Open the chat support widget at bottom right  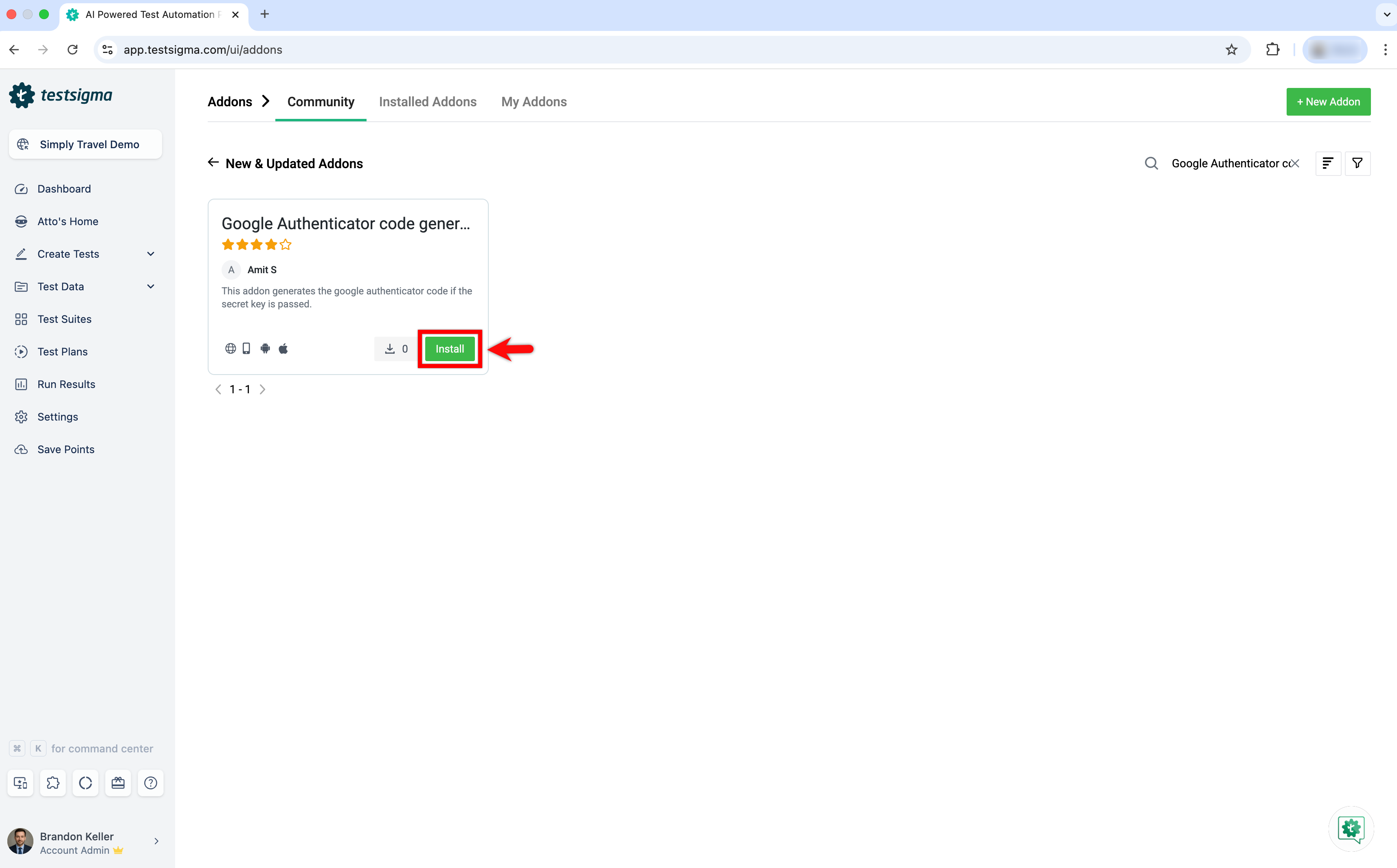[x=1351, y=829]
